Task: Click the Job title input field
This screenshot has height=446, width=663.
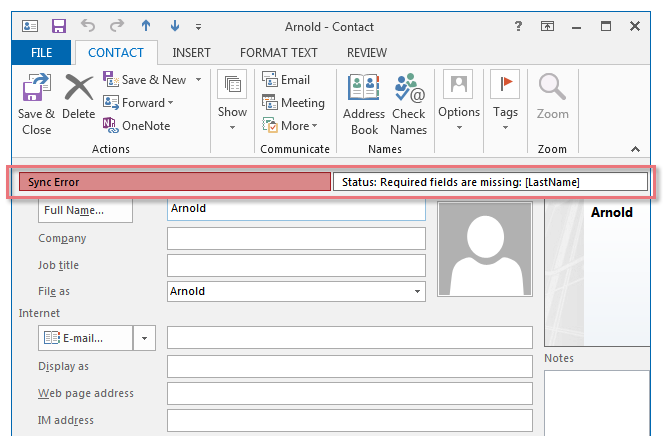Action: [x=296, y=265]
